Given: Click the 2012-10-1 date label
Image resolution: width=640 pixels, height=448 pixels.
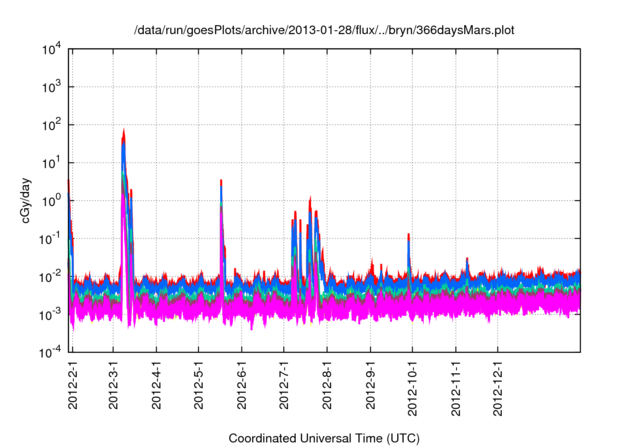Looking at the screenshot, I should pos(412,388).
